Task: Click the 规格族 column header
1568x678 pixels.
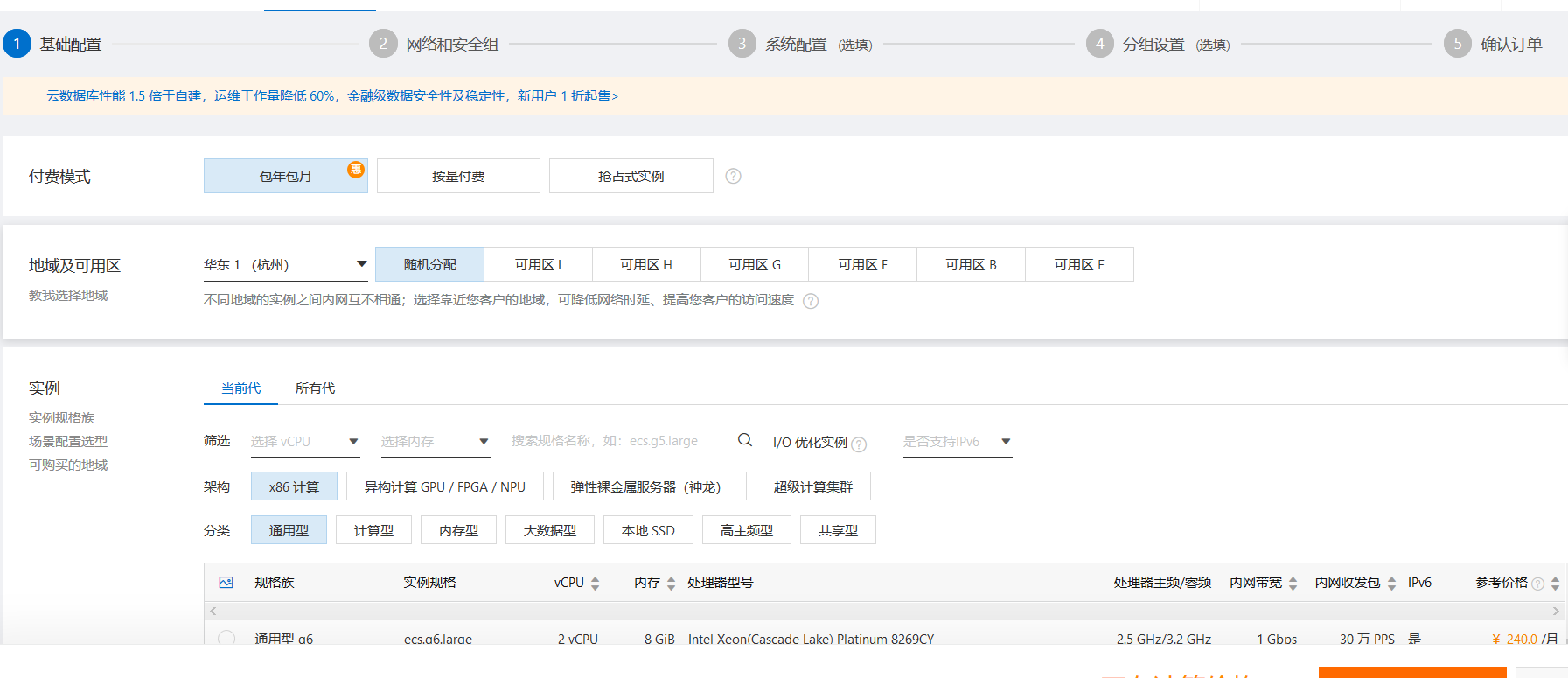Action: [275, 583]
